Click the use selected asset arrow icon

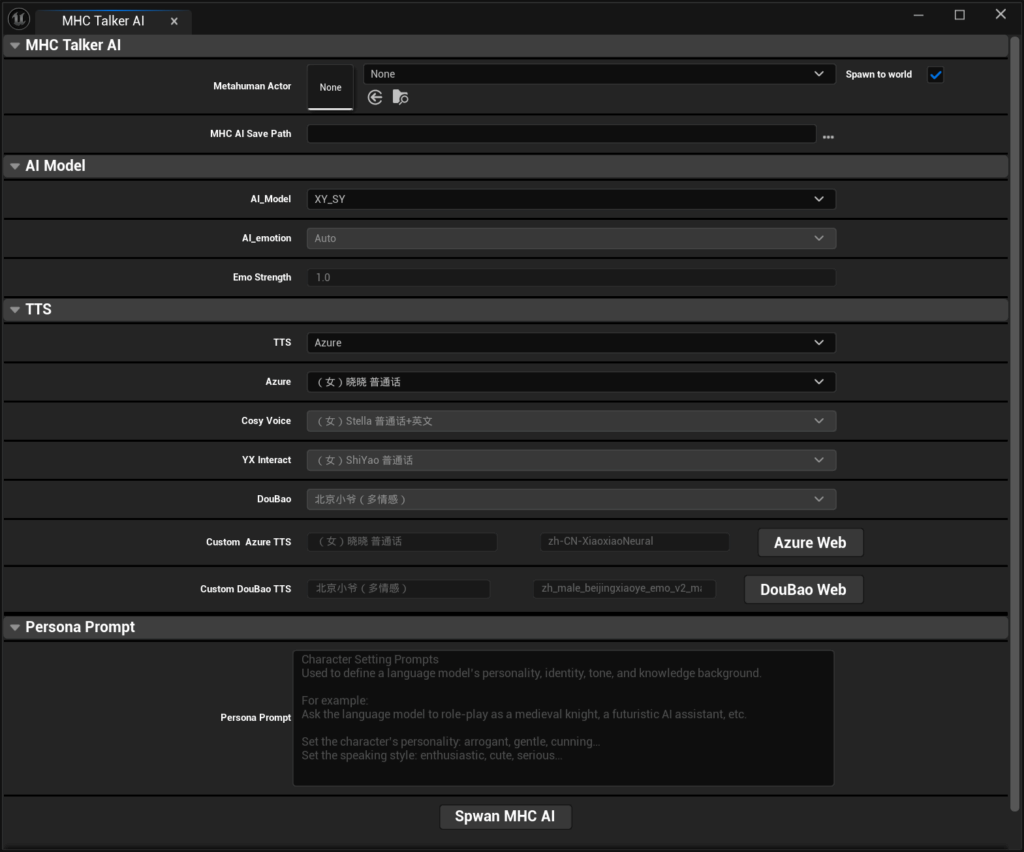375,97
